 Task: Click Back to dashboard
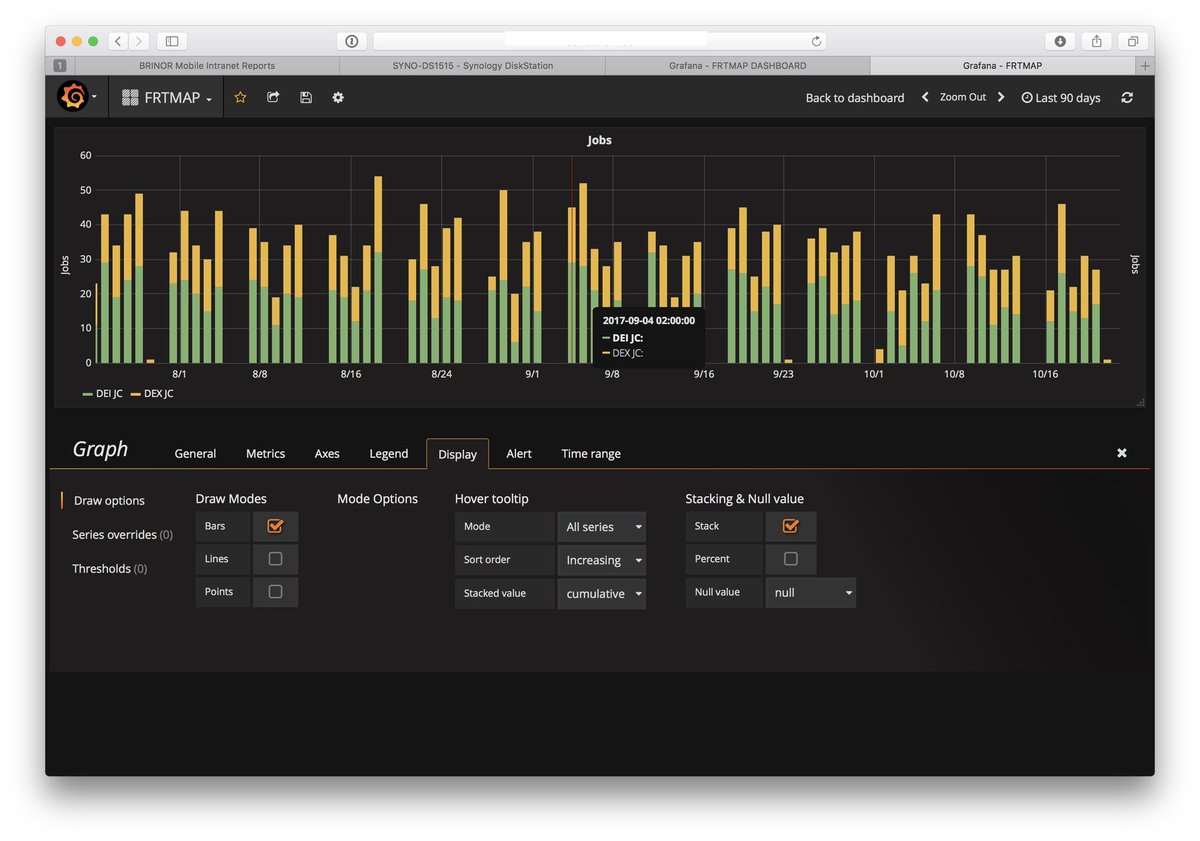click(855, 97)
